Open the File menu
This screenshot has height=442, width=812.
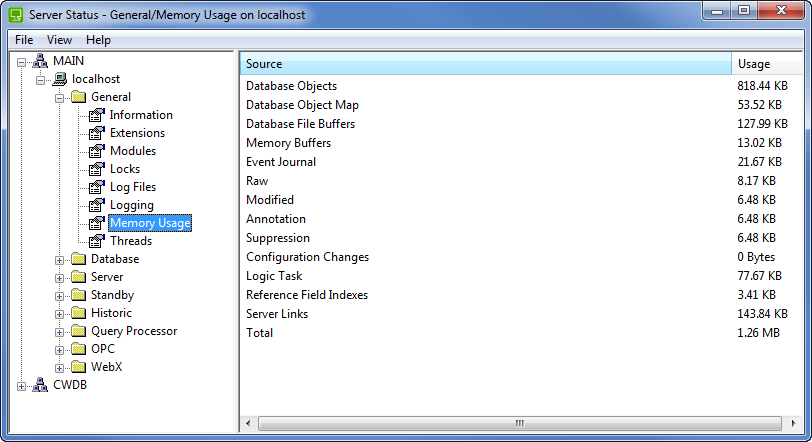tap(24, 40)
